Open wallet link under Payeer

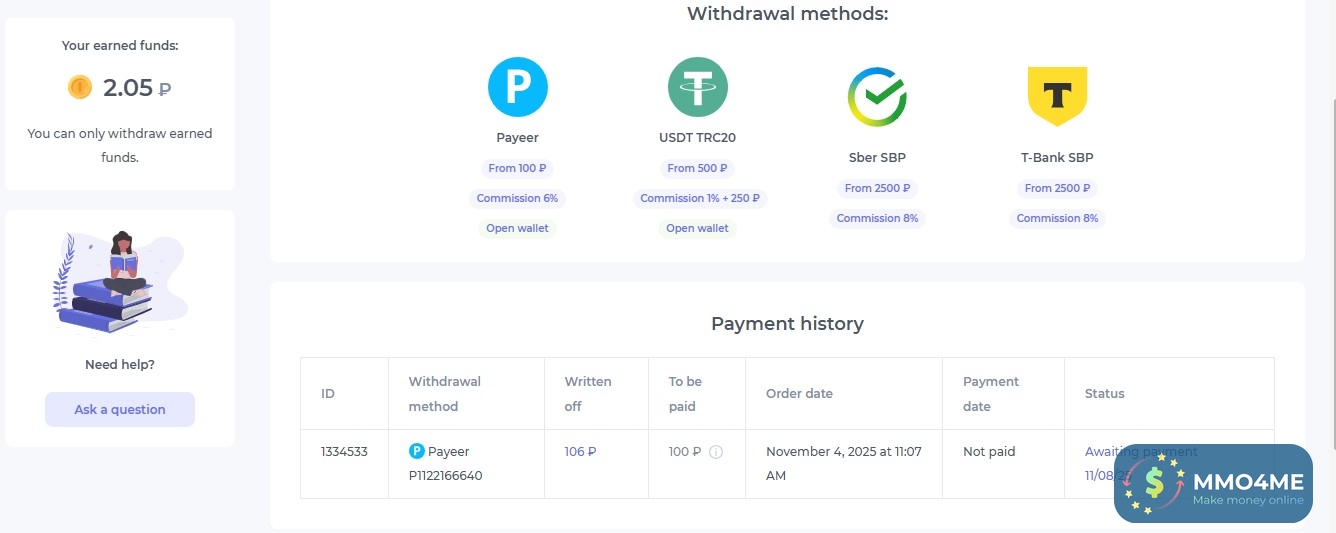point(517,228)
